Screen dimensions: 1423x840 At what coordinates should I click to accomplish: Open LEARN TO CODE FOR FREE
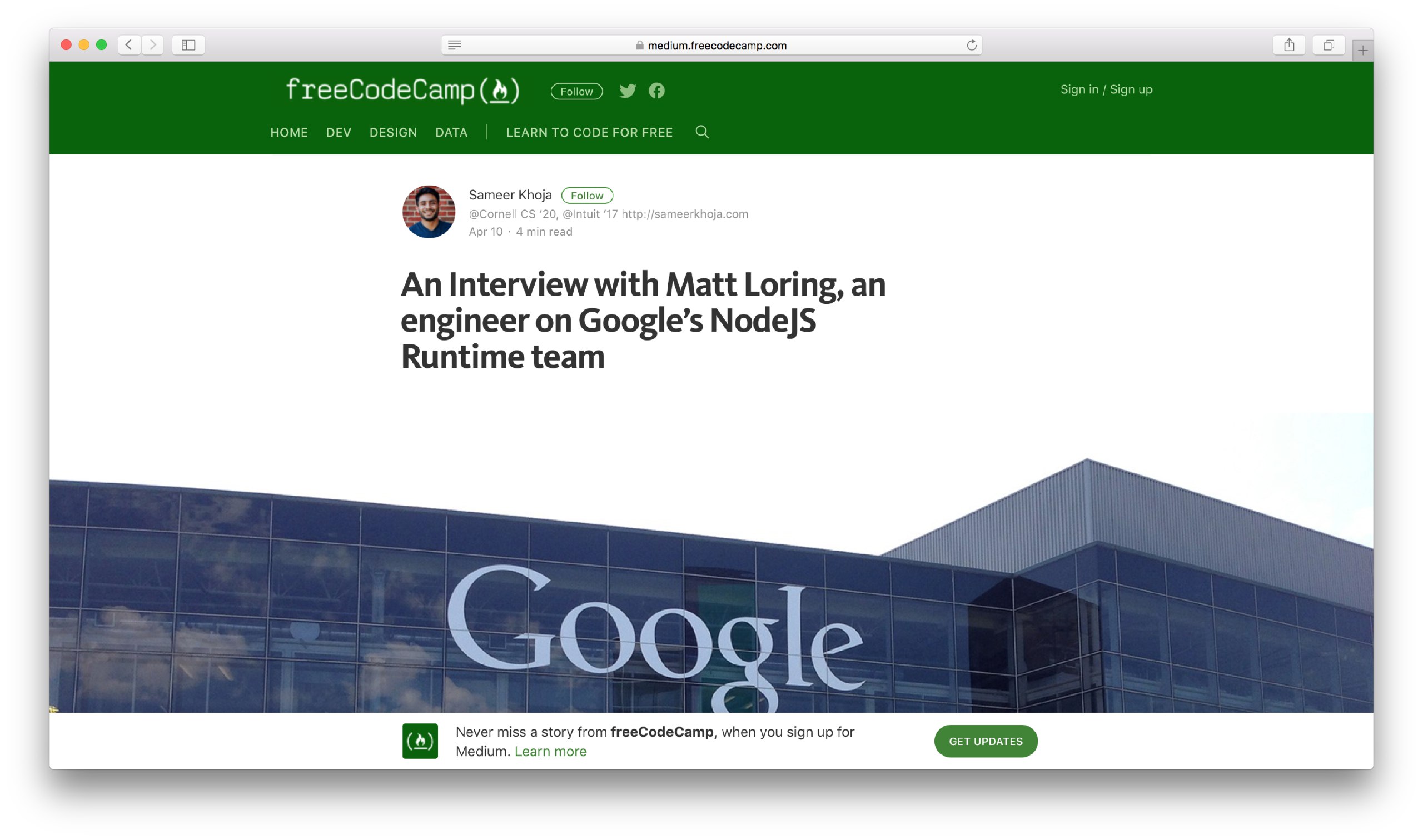tap(589, 132)
